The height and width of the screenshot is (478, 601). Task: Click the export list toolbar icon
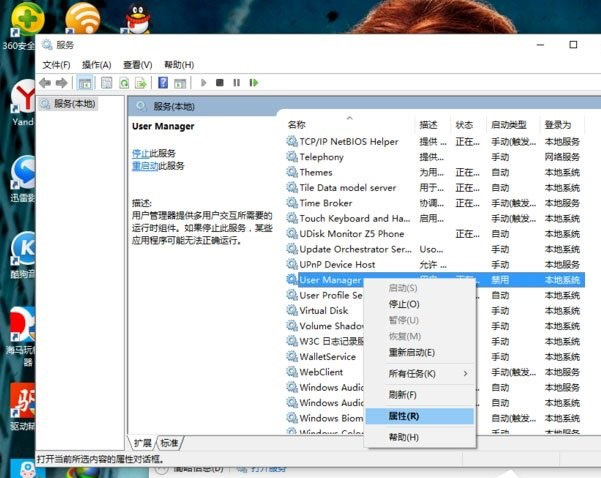point(143,83)
